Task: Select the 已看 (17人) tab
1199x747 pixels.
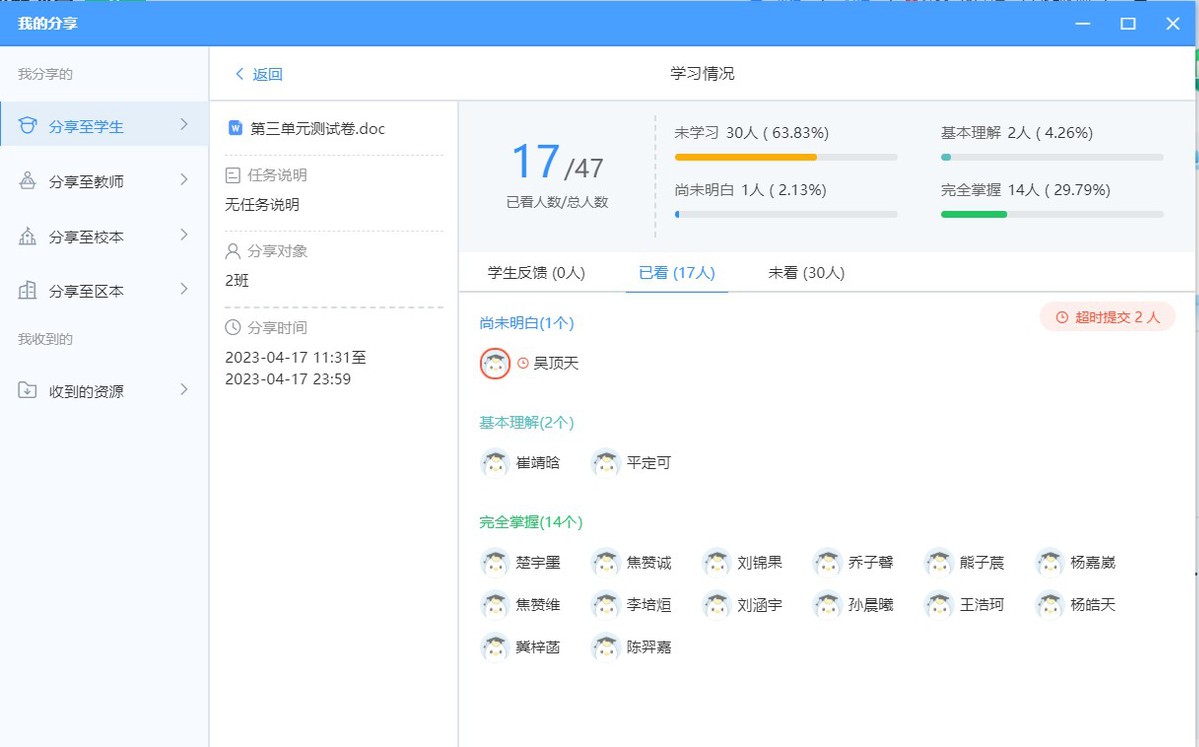Action: tap(676, 273)
